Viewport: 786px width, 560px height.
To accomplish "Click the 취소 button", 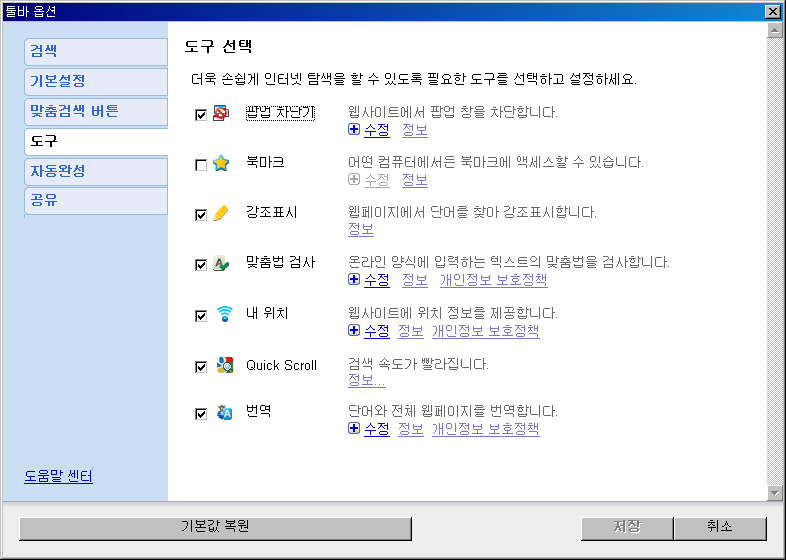I will 720,528.
